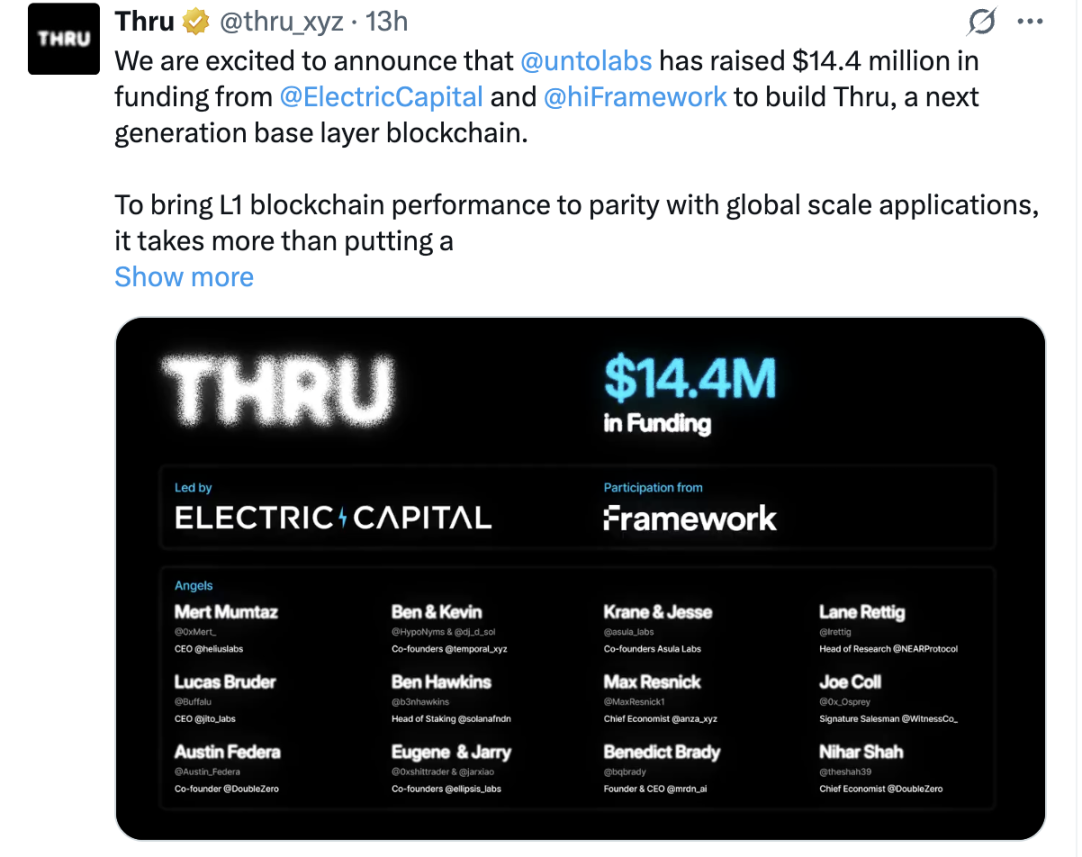
Task: Open the three-dot more options menu
Action: [1029, 21]
